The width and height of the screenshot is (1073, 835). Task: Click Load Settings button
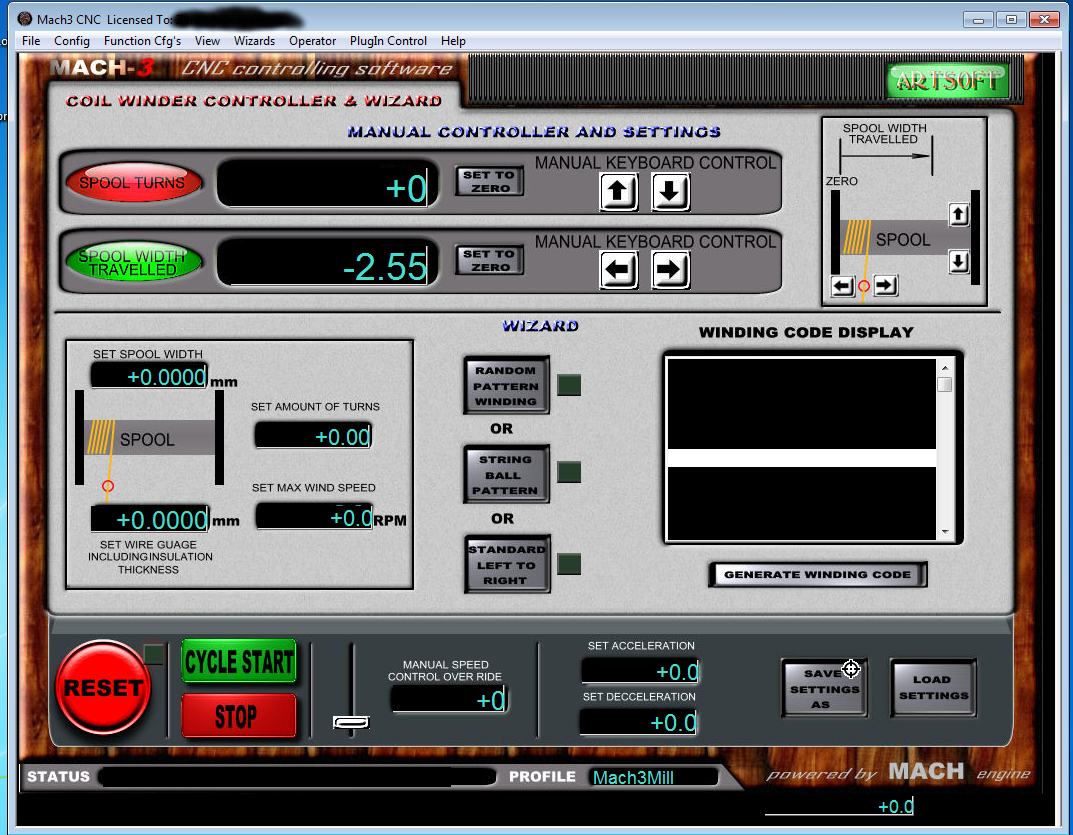pos(934,689)
